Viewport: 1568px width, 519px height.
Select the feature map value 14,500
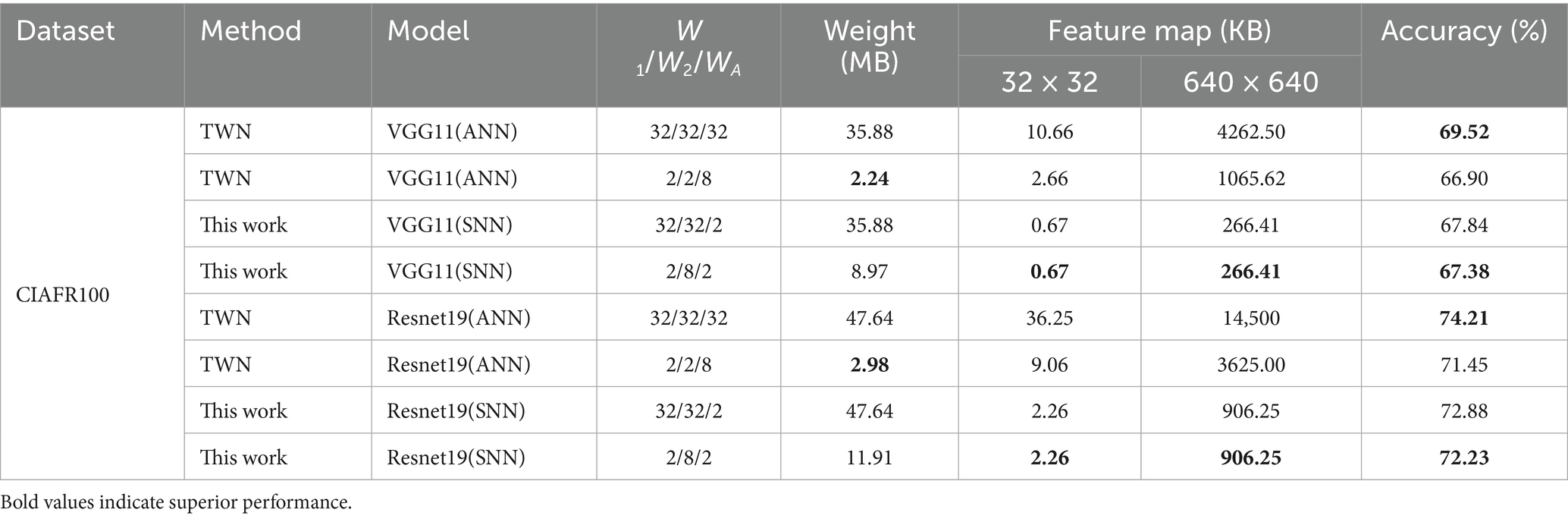1250,317
